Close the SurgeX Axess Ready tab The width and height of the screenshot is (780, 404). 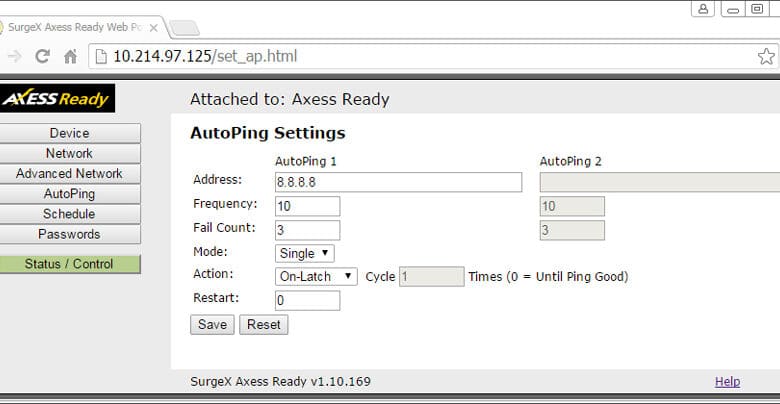[154, 28]
